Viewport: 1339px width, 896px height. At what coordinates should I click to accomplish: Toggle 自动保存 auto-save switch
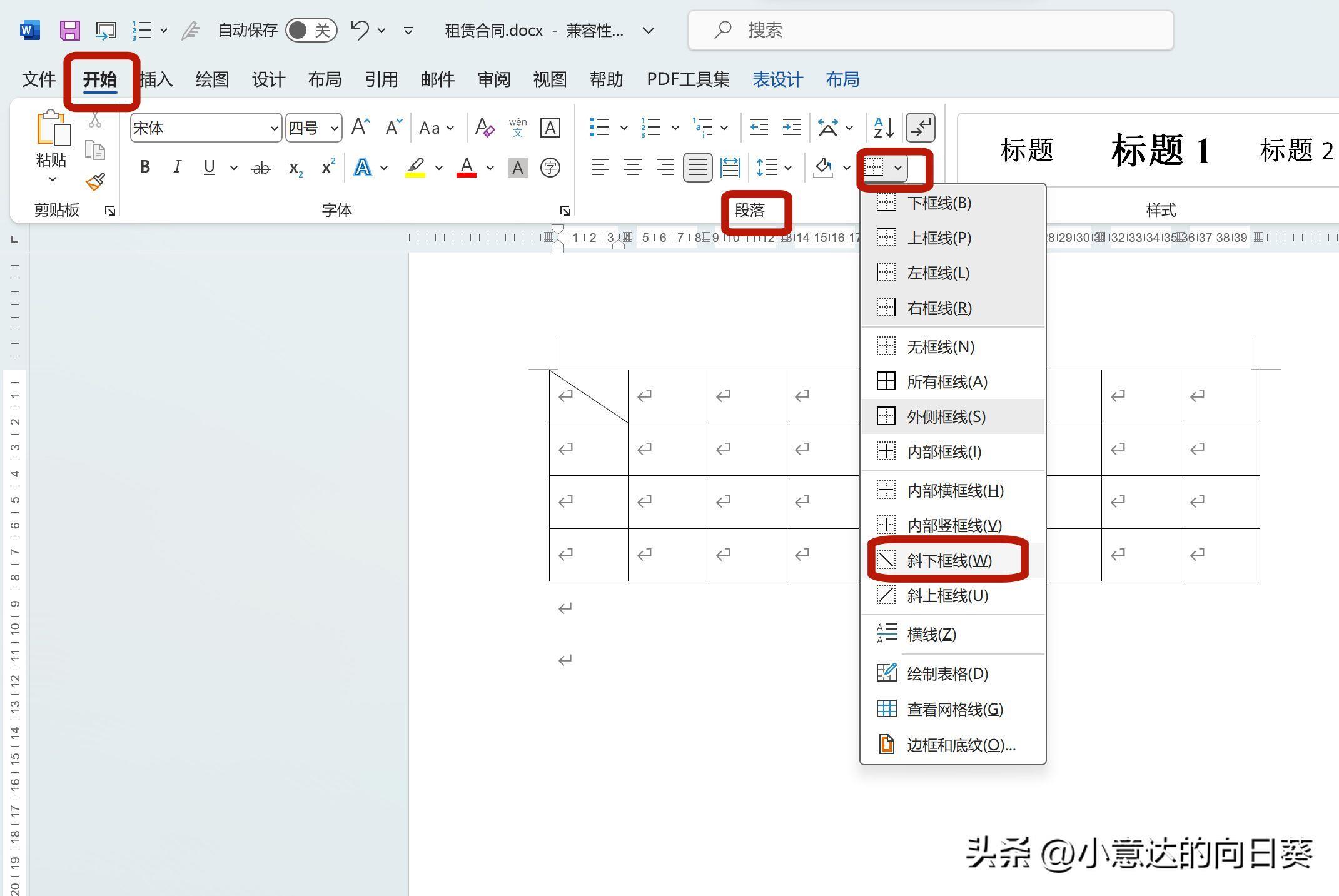point(310,30)
